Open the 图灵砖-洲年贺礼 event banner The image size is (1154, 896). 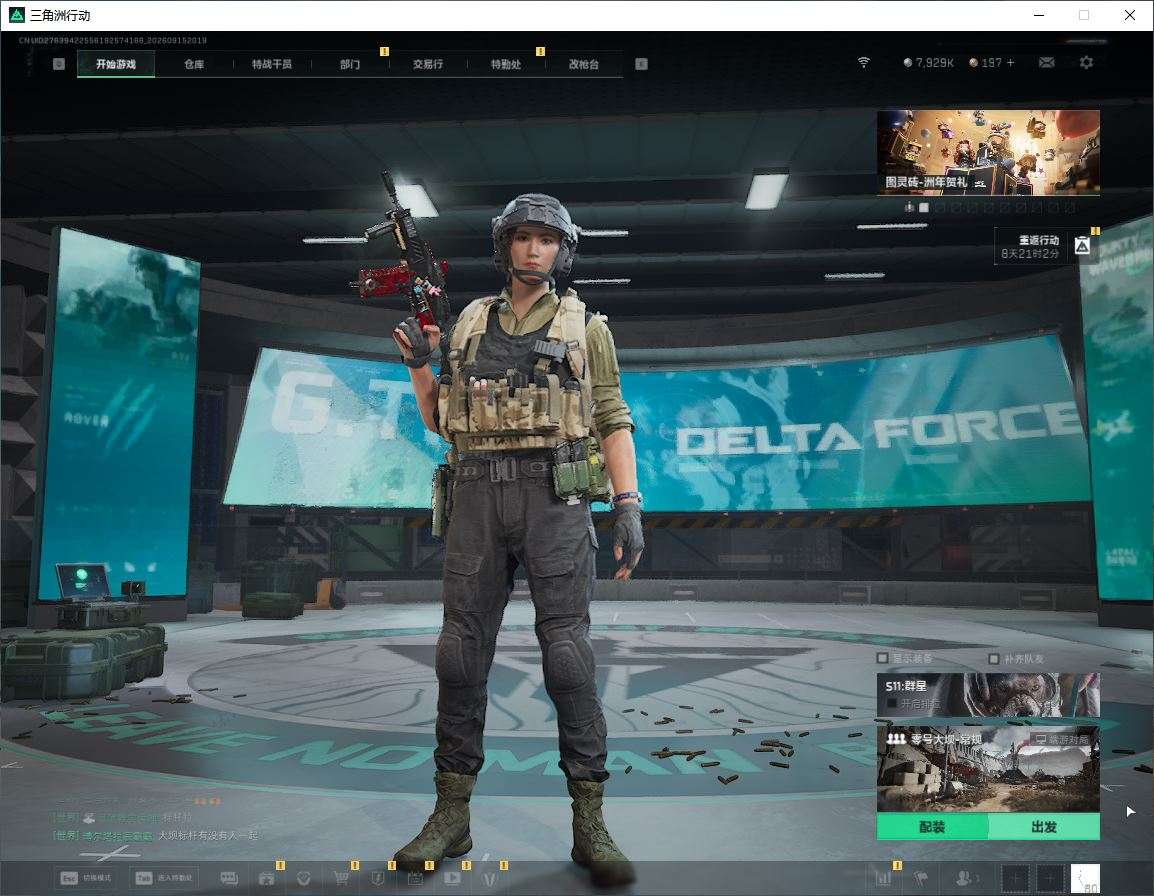point(988,152)
